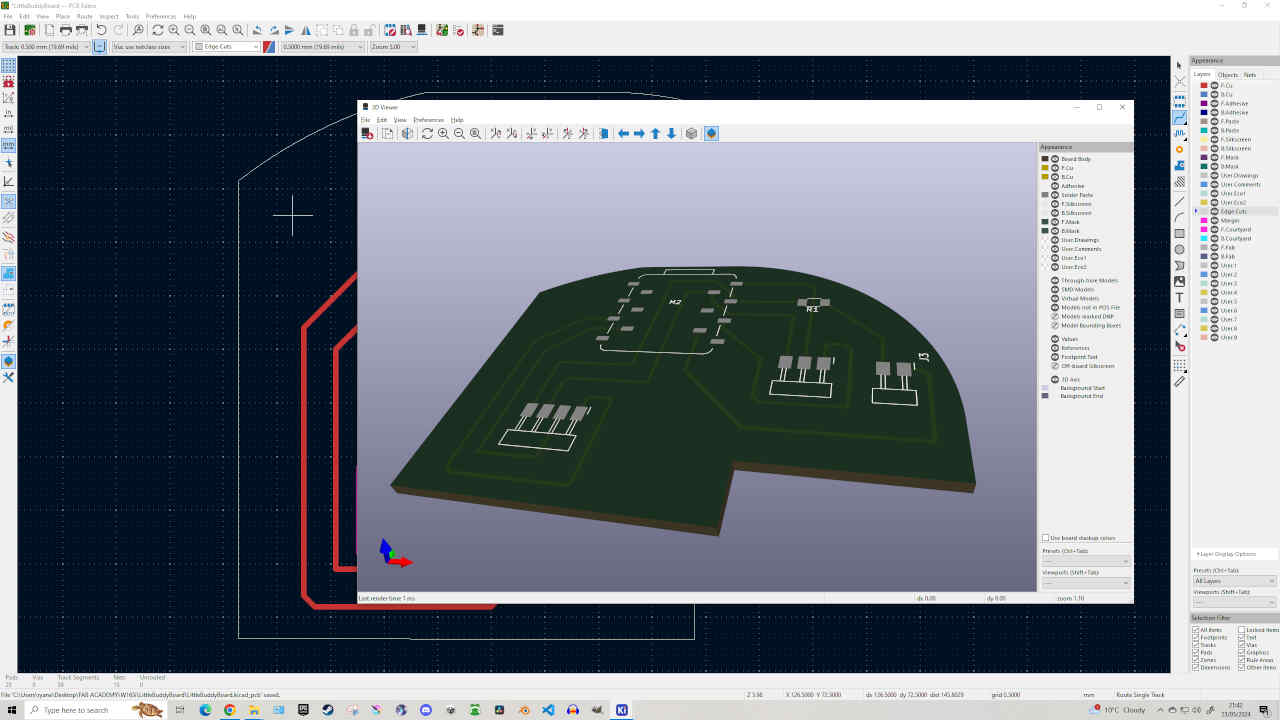This screenshot has width=1280, height=720.
Task: Open the grid size dropdown
Action: point(322,46)
